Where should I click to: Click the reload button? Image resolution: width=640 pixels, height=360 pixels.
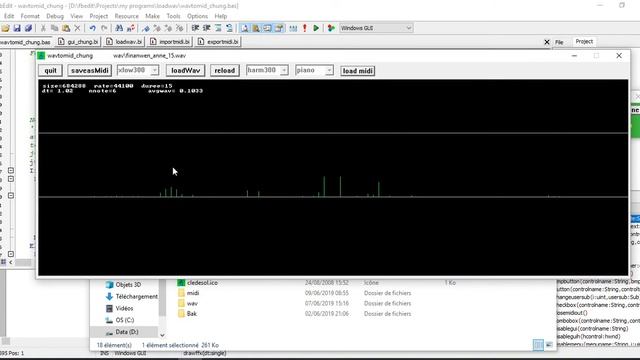[x=224, y=71]
